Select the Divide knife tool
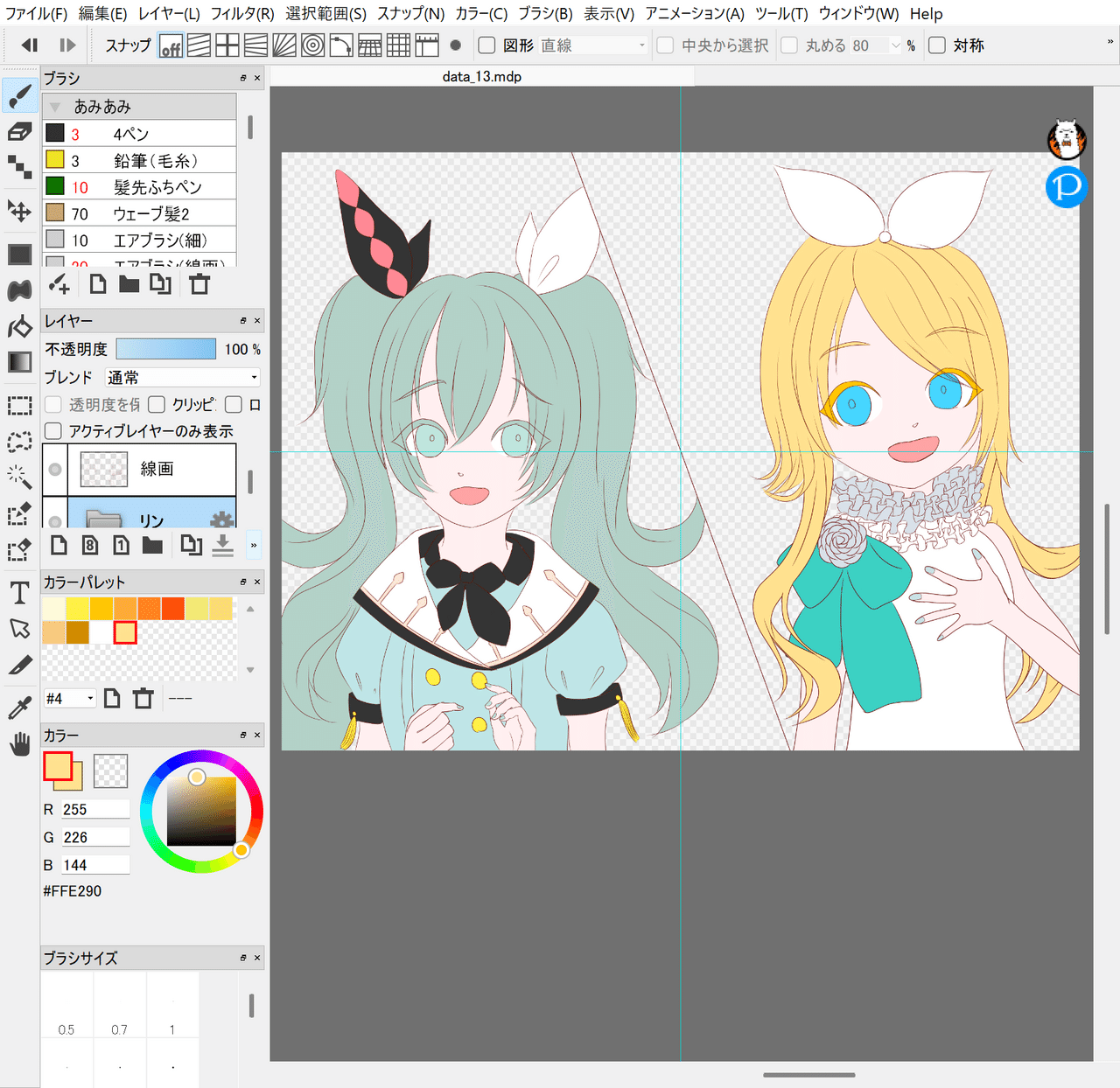The width and height of the screenshot is (1120, 1088). pyautogui.click(x=19, y=665)
